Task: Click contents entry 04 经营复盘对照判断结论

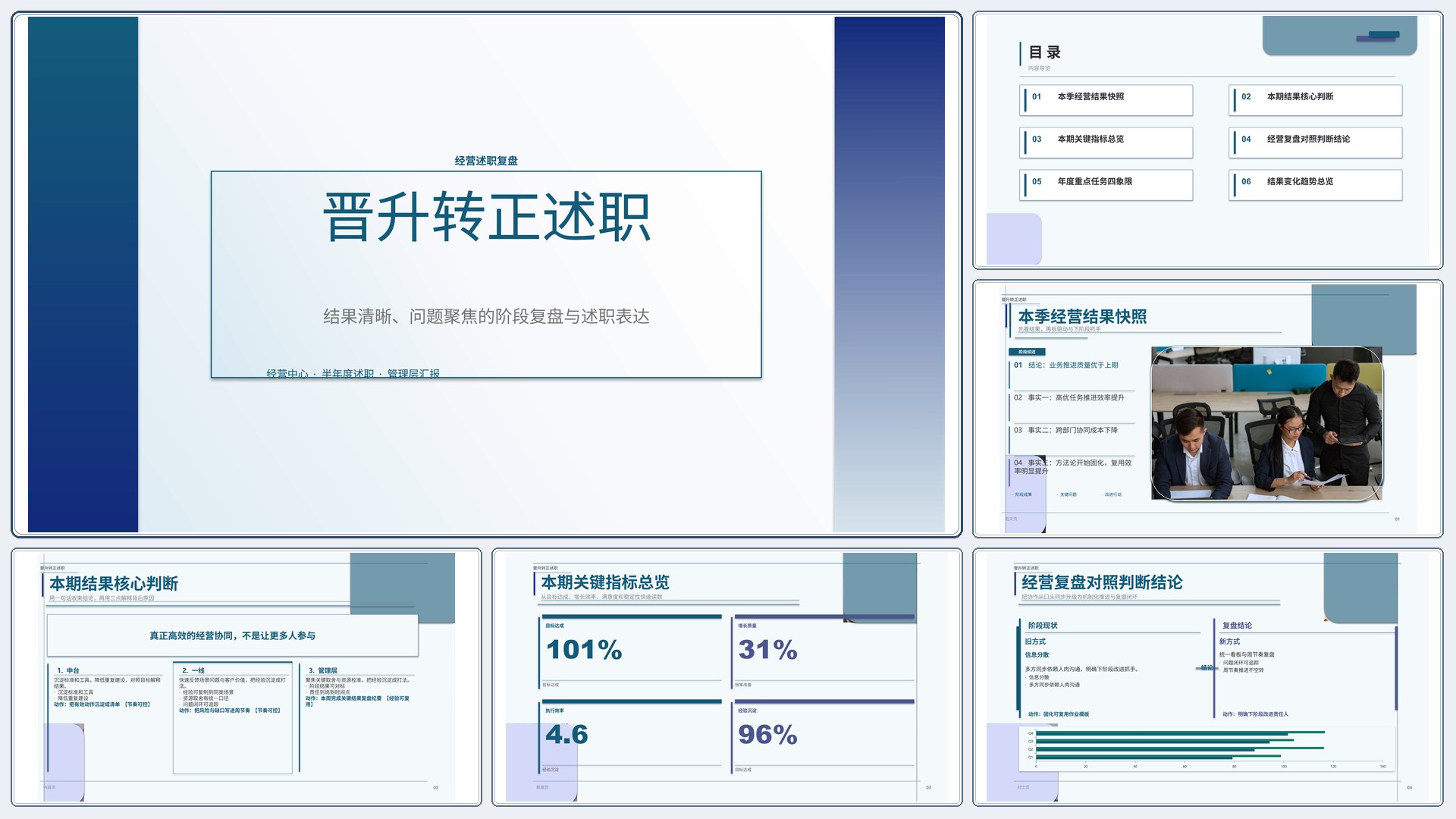Action: click(x=1316, y=143)
